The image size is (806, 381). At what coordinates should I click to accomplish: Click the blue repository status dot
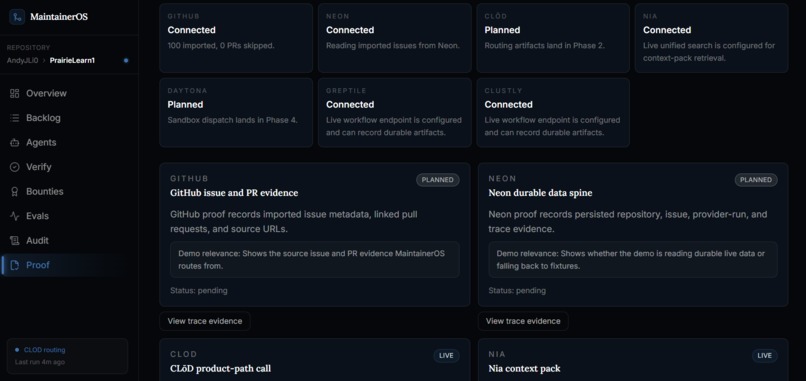tap(126, 61)
